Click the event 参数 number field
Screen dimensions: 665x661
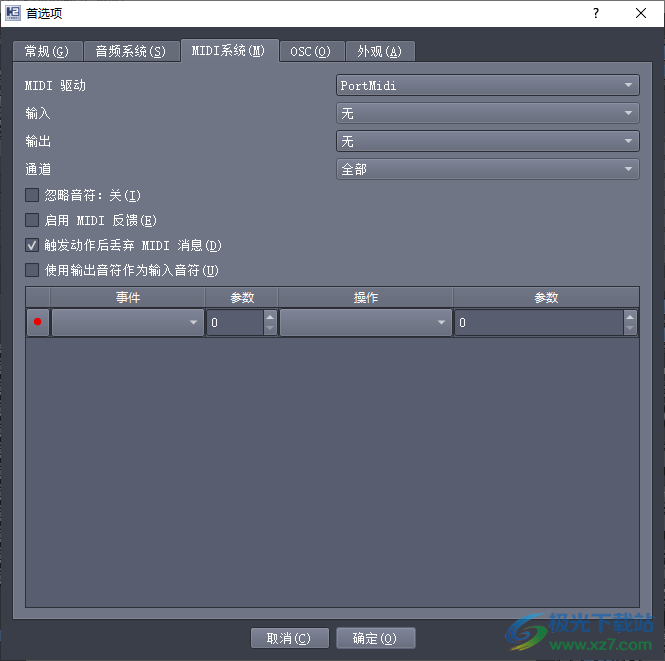[235, 323]
